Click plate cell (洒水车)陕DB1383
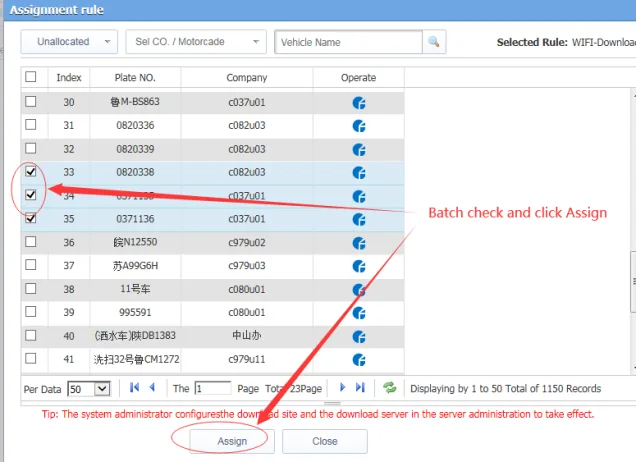 135,335
